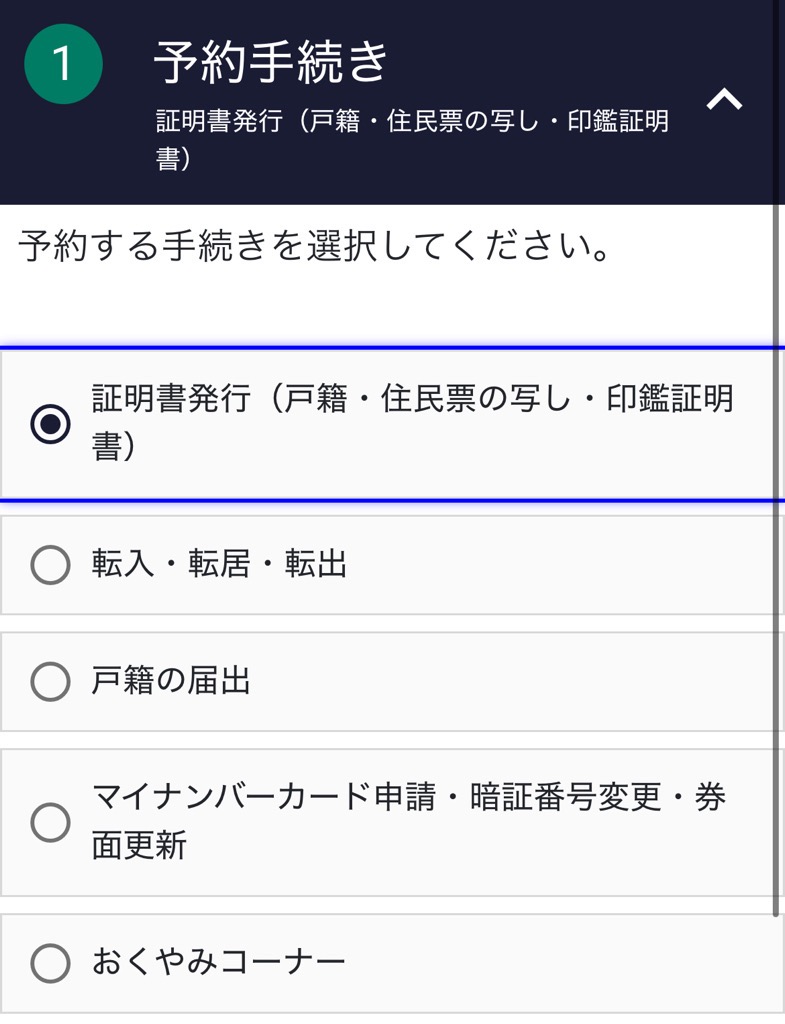
Task: Click the 予約手続き header title text
Action: point(270,62)
